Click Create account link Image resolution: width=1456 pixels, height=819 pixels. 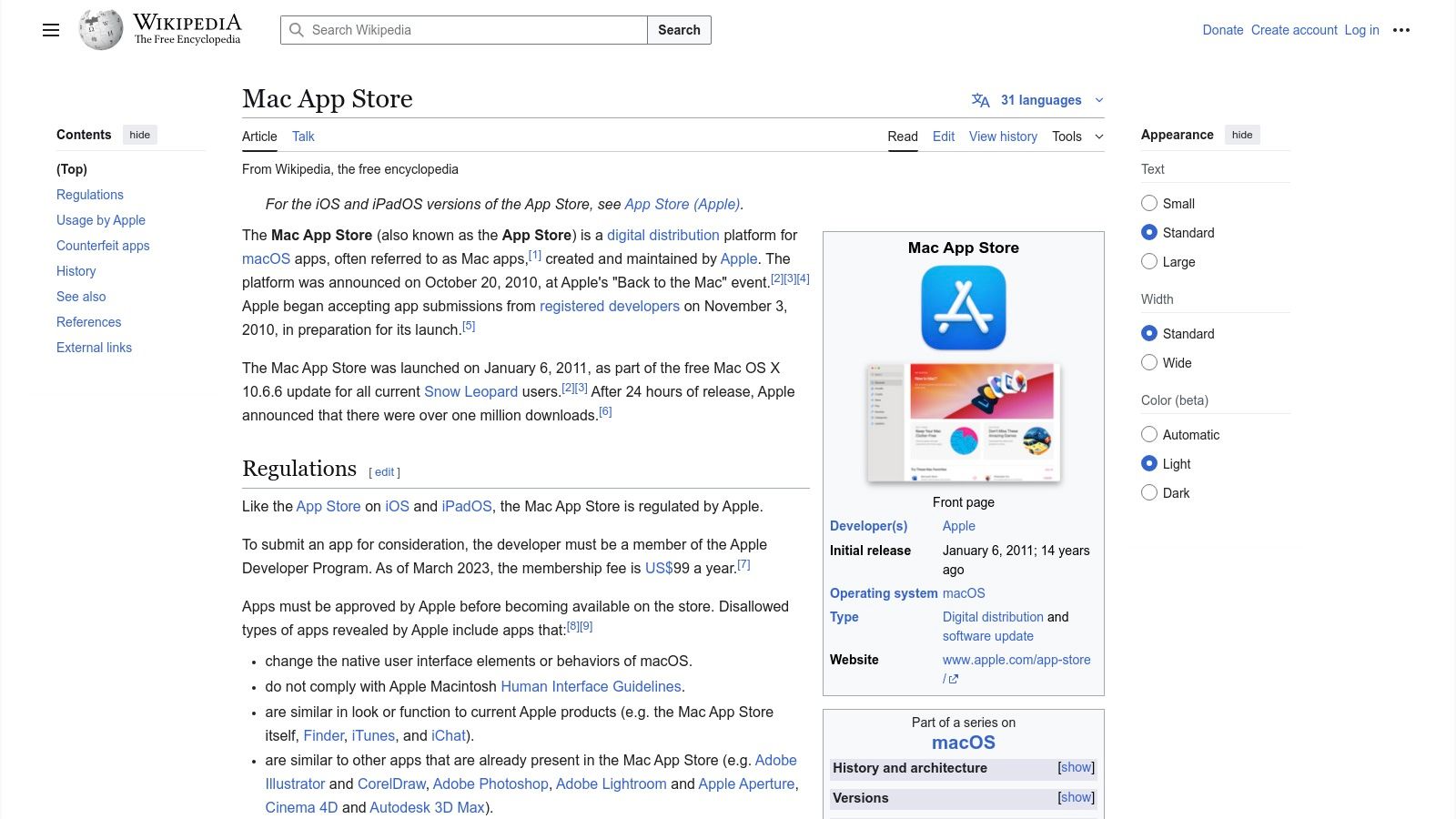point(1294,30)
